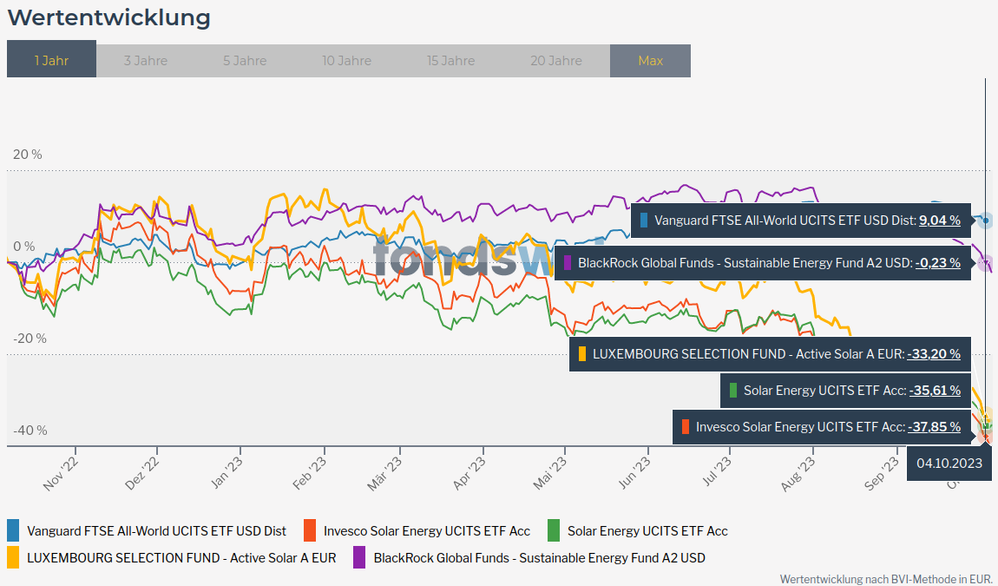Image resolution: width=998 pixels, height=586 pixels.
Task: Switch to the 5 Jahre tab
Action: pyautogui.click(x=245, y=60)
